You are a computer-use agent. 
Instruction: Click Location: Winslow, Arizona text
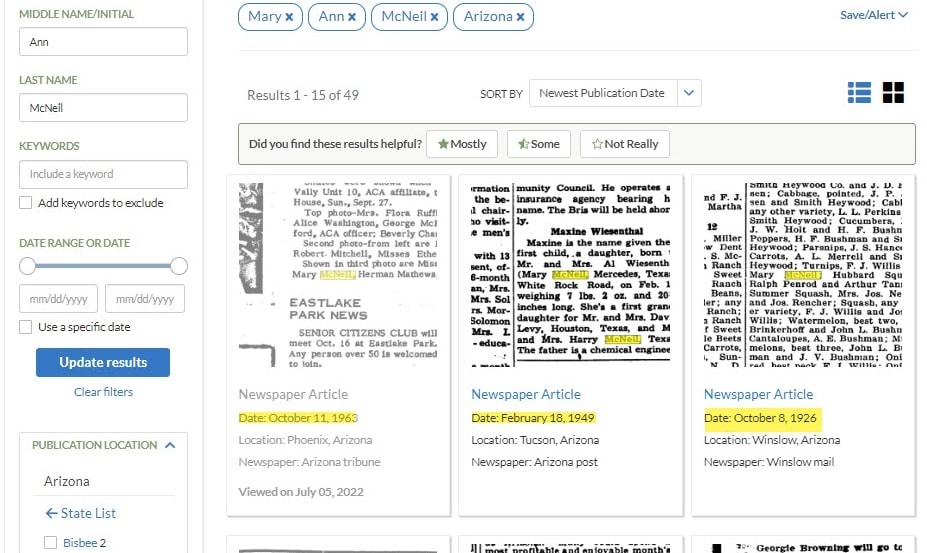[x=772, y=440]
